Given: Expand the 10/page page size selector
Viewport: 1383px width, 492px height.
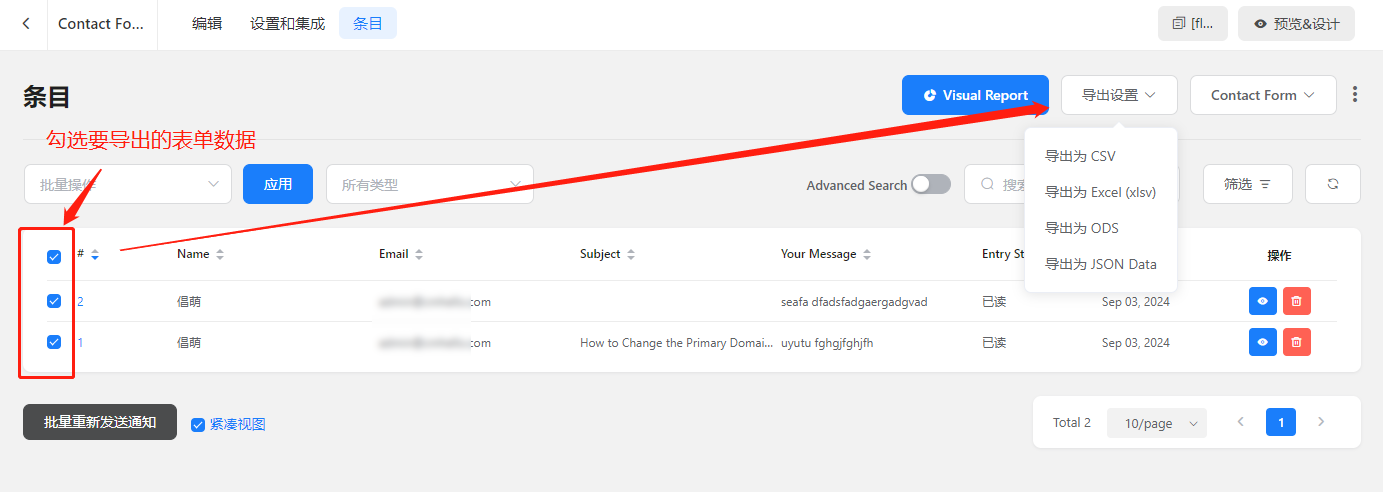Looking at the screenshot, I should pos(1156,423).
